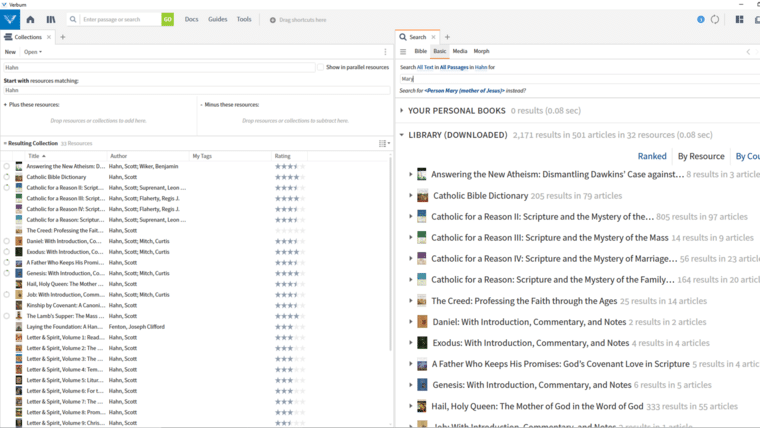The width and height of the screenshot is (760, 428).
Task: Expand The Creed search results
Action: pos(411,301)
